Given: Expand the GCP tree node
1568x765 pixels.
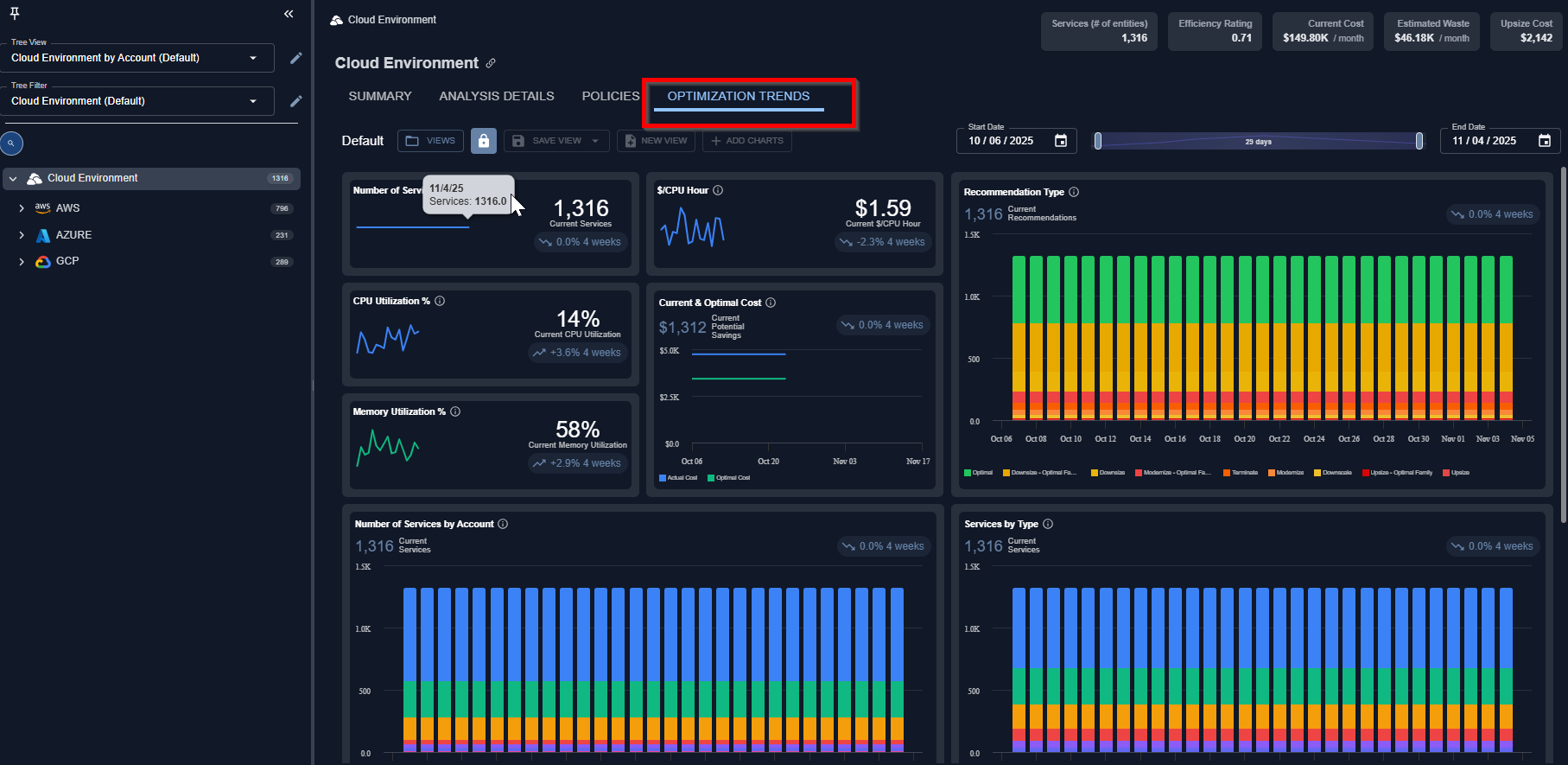Looking at the screenshot, I should coord(22,262).
